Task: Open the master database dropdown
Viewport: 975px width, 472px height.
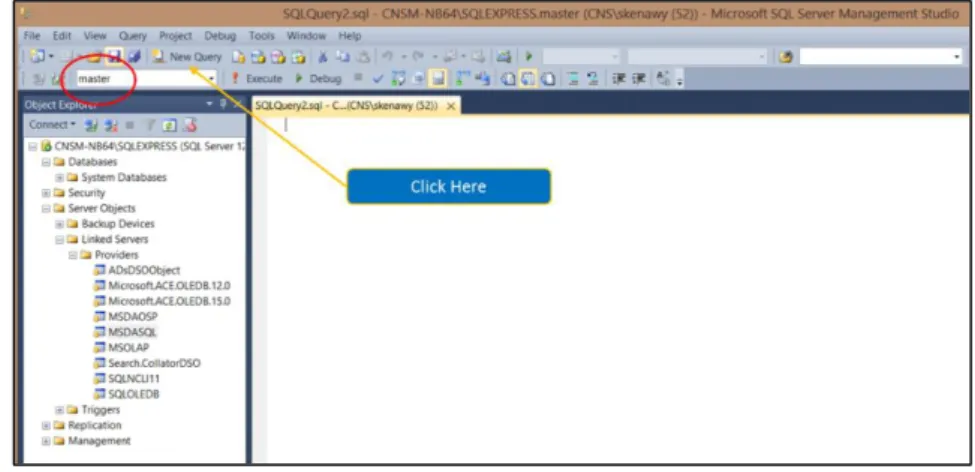Action: tap(211, 79)
